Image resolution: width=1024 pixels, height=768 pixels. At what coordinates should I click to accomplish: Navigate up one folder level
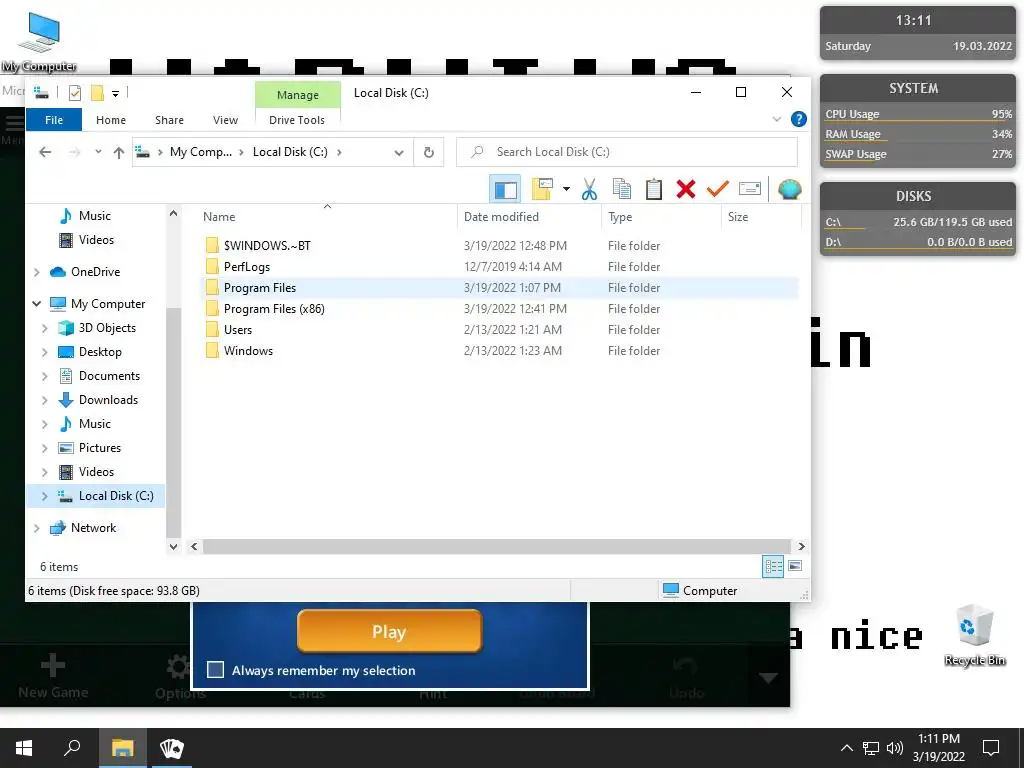click(x=118, y=152)
